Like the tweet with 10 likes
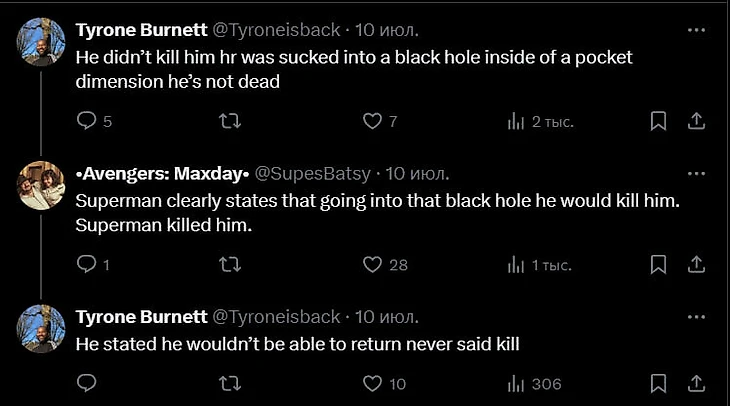Screen dimensions: 730x406 tap(372, 383)
